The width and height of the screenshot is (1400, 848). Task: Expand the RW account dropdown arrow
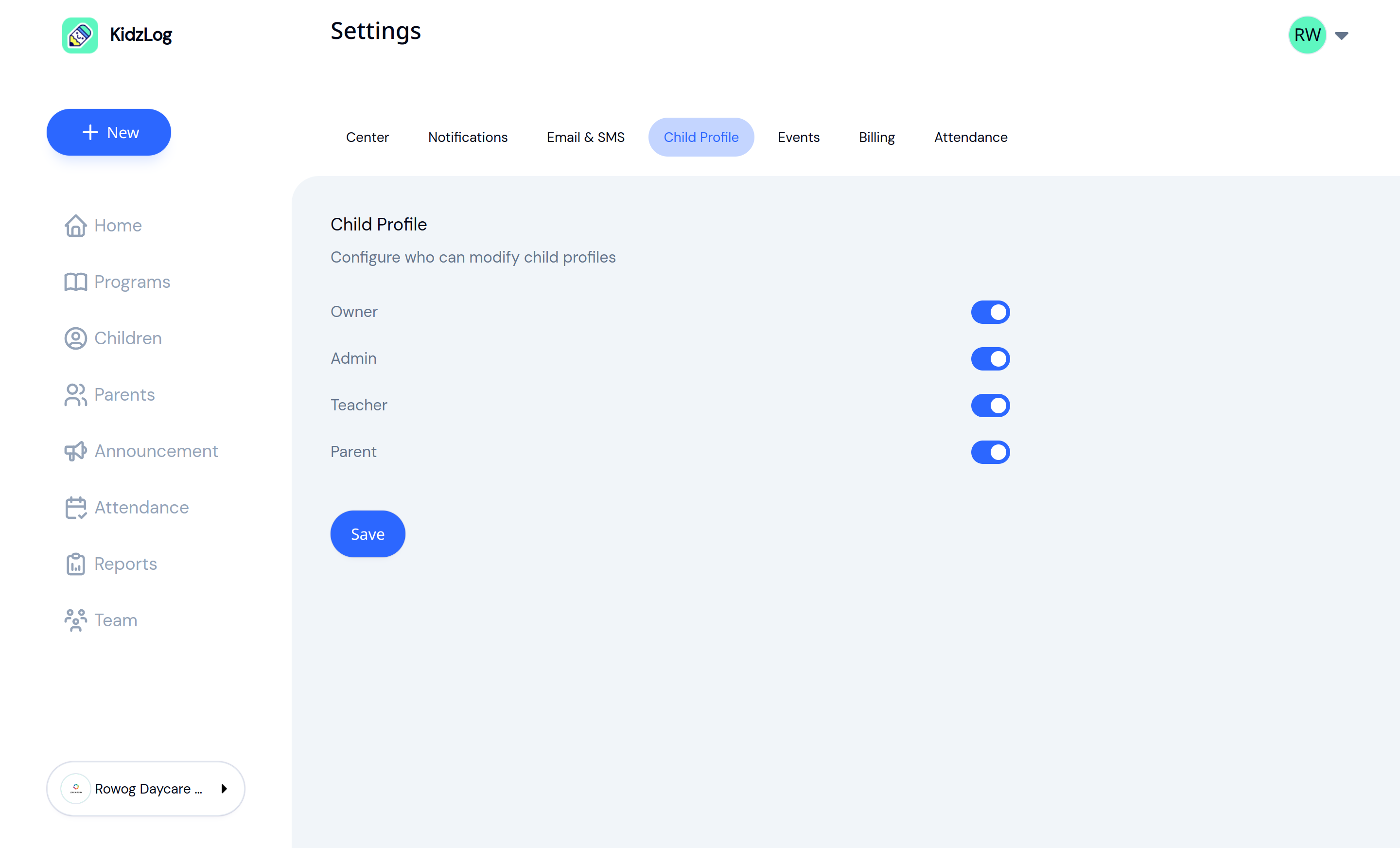(x=1342, y=35)
